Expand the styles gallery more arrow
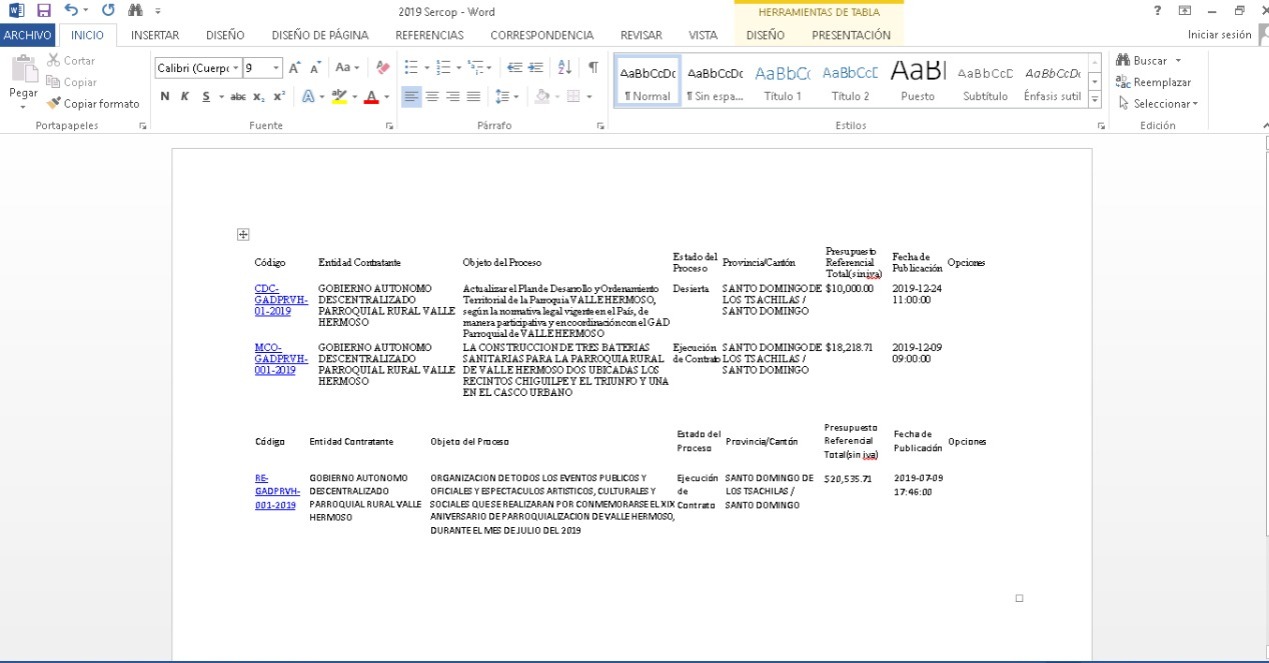The height and width of the screenshot is (663, 1269). [x=1095, y=100]
